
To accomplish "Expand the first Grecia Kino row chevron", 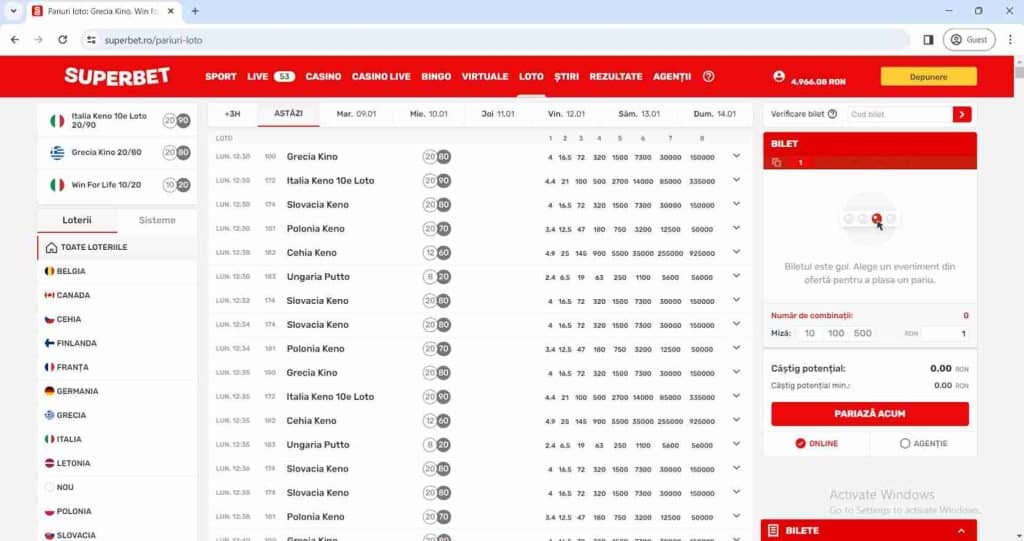I will click(736, 156).
